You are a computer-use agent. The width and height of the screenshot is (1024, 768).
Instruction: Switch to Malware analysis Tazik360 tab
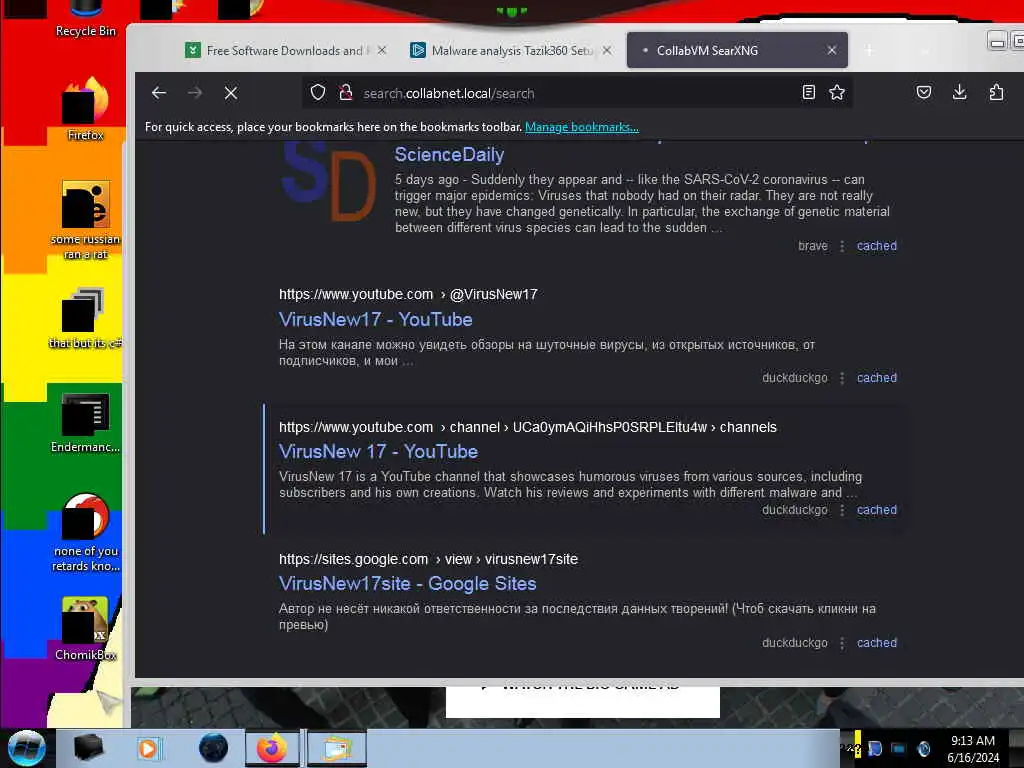pyautogui.click(x=511, y=50)
